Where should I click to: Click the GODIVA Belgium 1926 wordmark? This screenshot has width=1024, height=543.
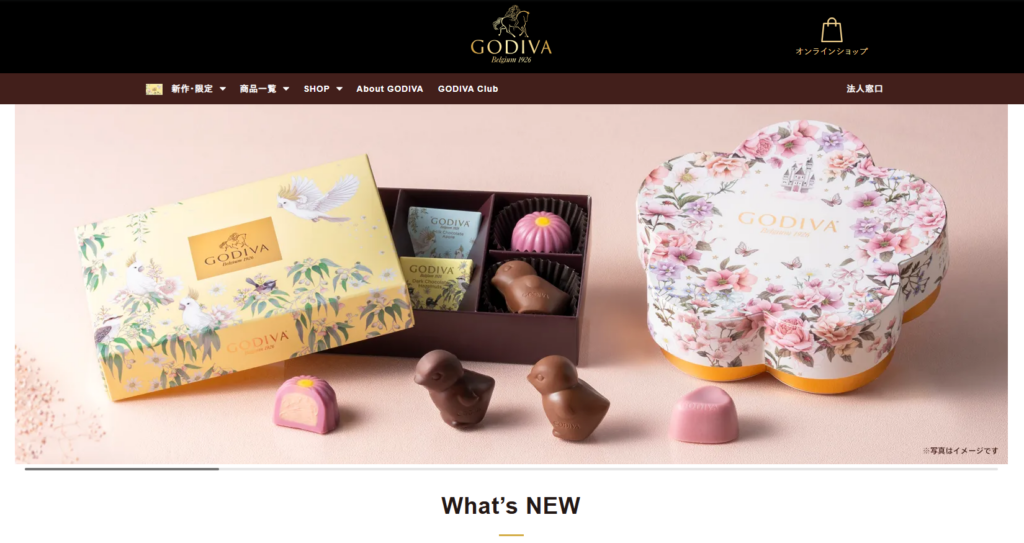[x=511, y=50]
